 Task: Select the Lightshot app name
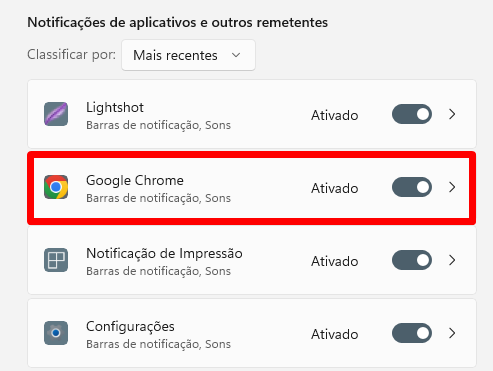pyautogui.click(x=115, y=108)
